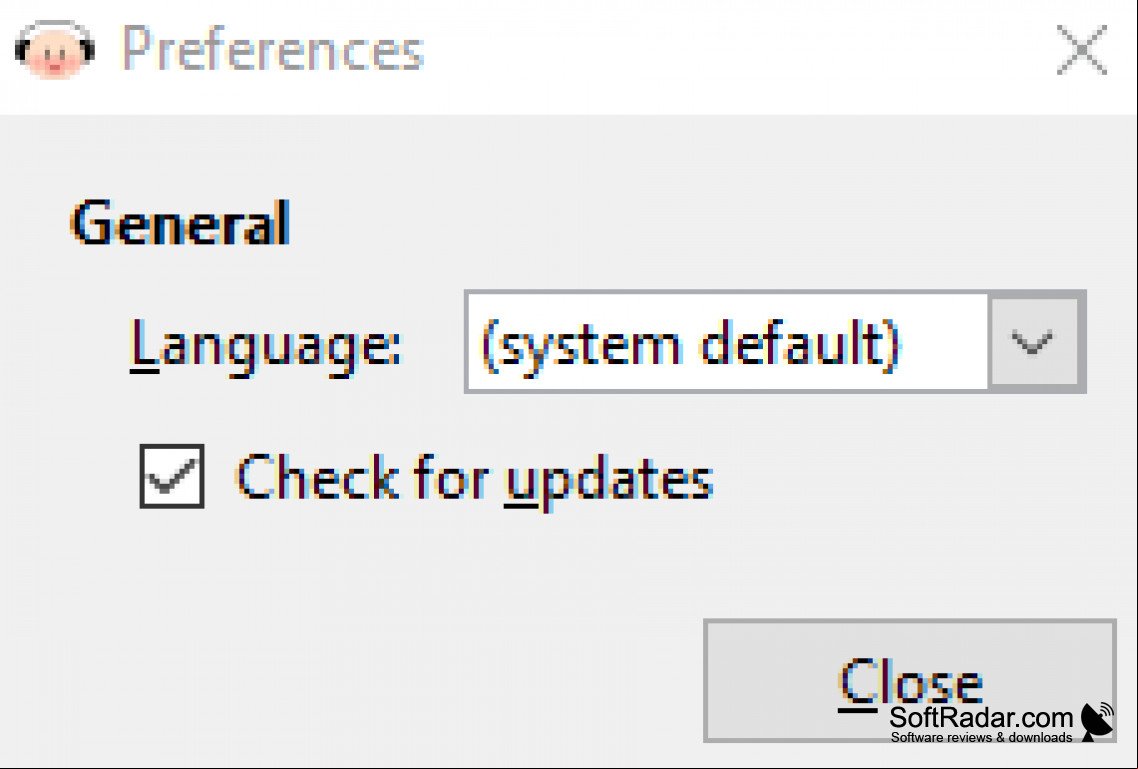Toggle the Check for updates checkbox
The height and width of the screenshot is (769, 1138).
(x=172, y=476)
